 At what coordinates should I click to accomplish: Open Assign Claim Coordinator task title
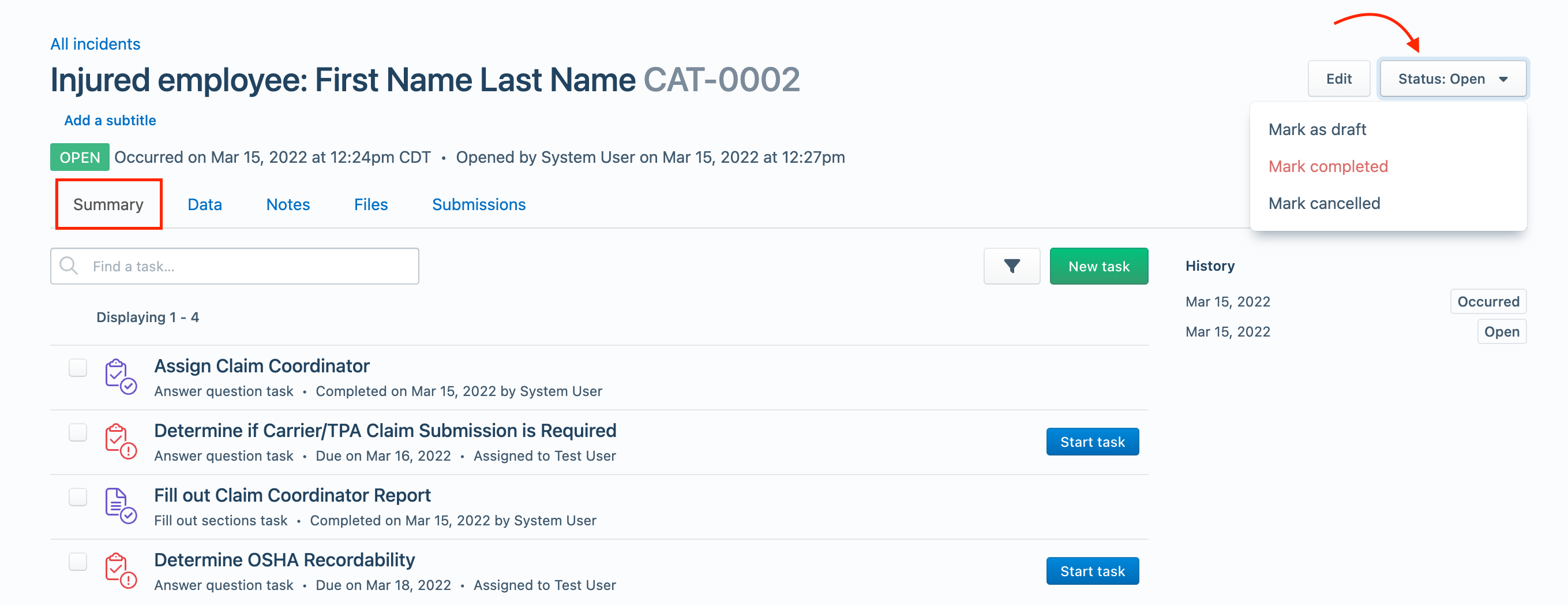[x=262, y=365]
